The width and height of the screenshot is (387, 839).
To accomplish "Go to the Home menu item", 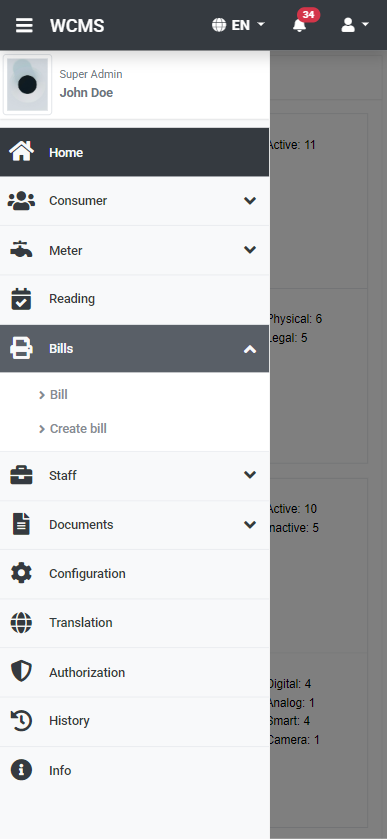I will (x=134, y=152).
